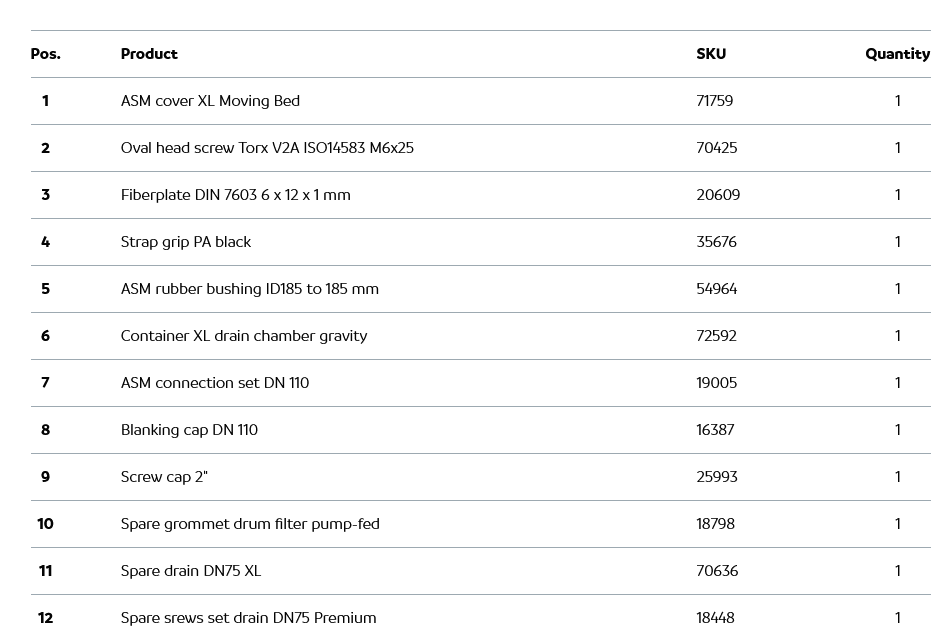Open the ASM rubber bushing ID185 product
This screenshot has height=636, width=951.
pyautogui.click(x=249, y=289)
